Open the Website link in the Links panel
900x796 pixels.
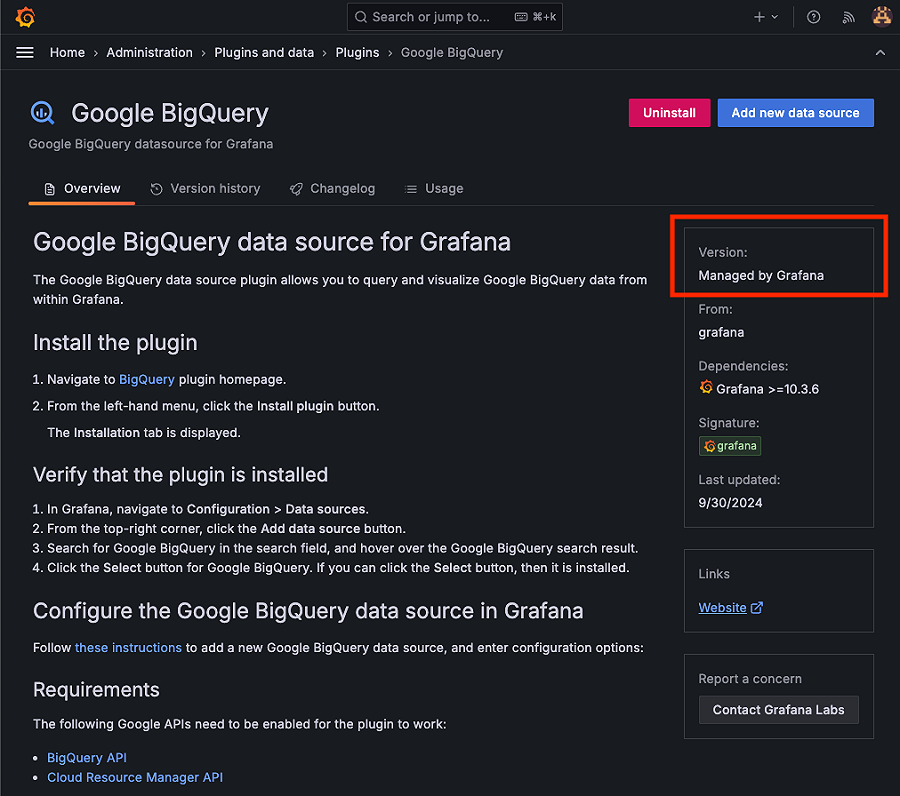tap(722, 607)
